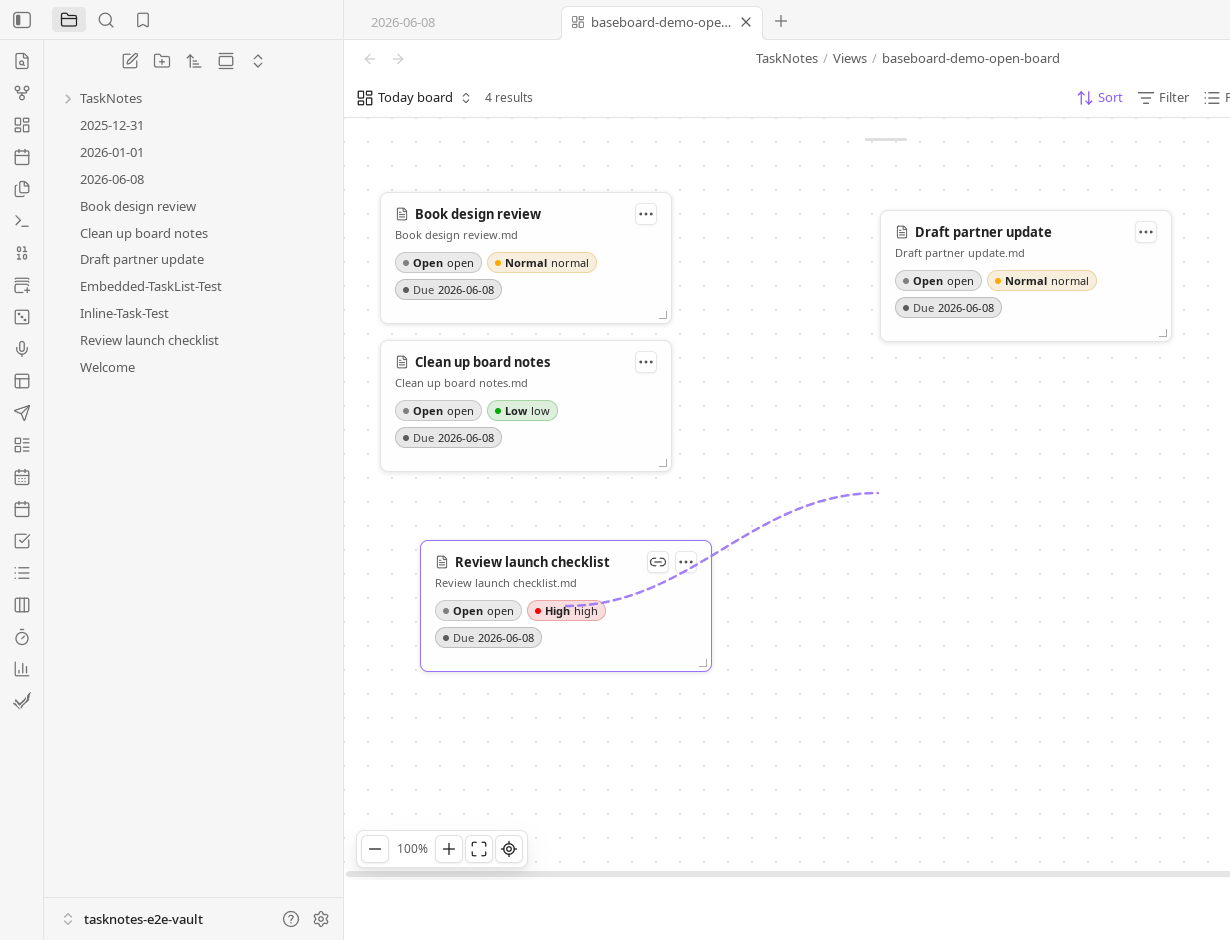
Task: Click the pomodoro timer ribbon icon
Action: 22,637
